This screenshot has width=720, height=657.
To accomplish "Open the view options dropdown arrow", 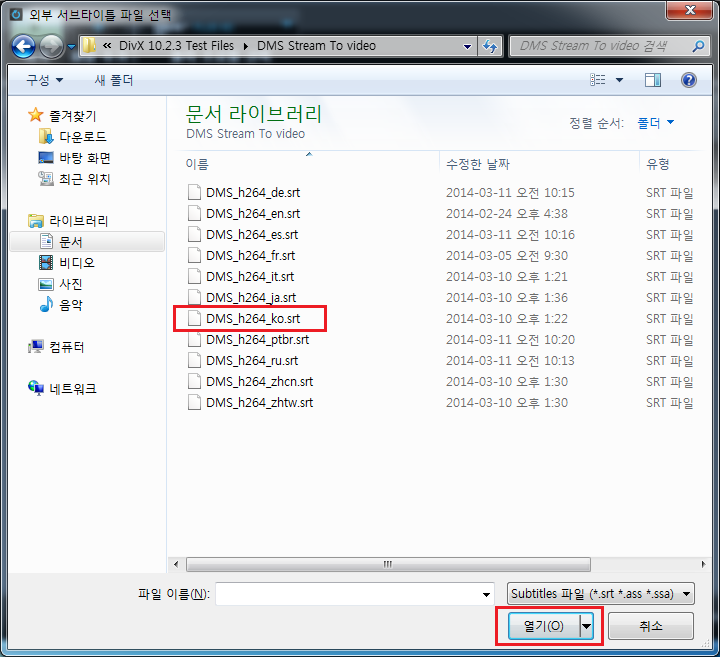I will pyautogui.click(x=619, y=80).
